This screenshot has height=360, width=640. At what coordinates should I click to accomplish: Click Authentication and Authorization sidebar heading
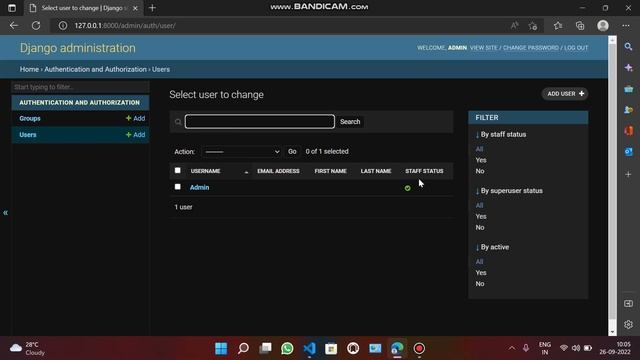80,102
